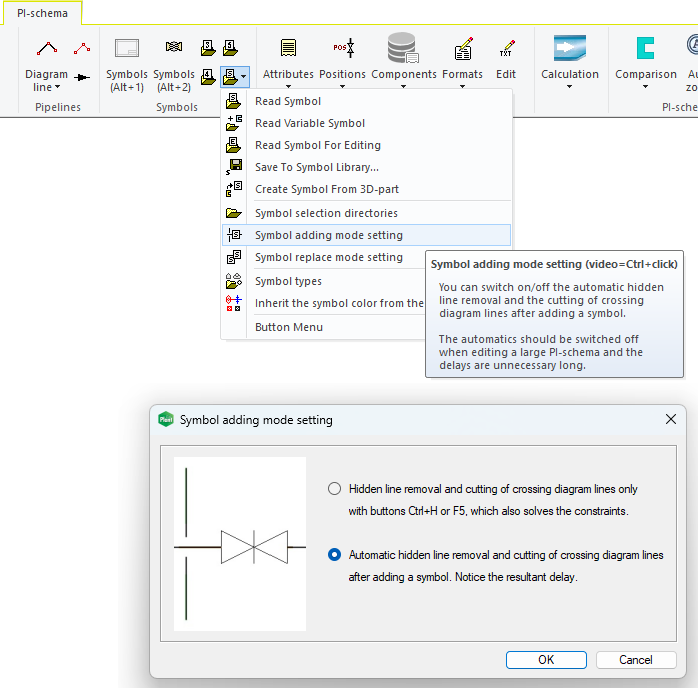Click the Symbols (Alt+2) valve icon
The height and width of the screenshot is (688, 698).
coord(174,48)
